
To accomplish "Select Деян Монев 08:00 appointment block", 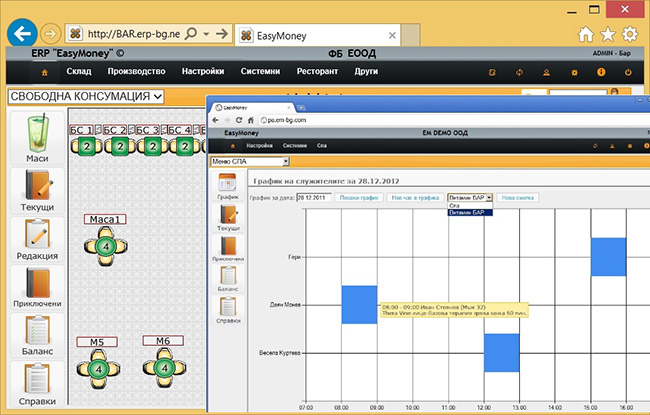I will 359,305.
